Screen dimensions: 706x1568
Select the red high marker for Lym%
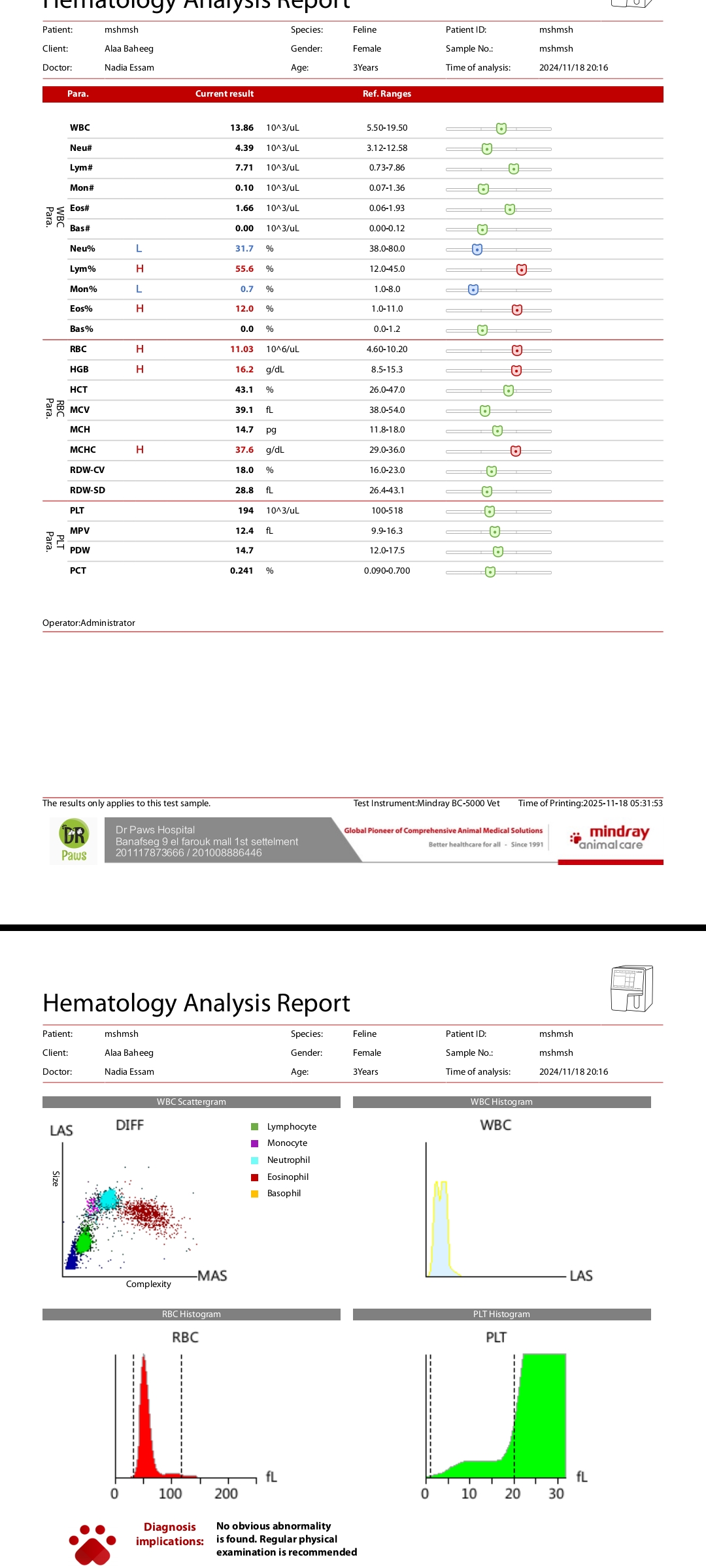521,269
